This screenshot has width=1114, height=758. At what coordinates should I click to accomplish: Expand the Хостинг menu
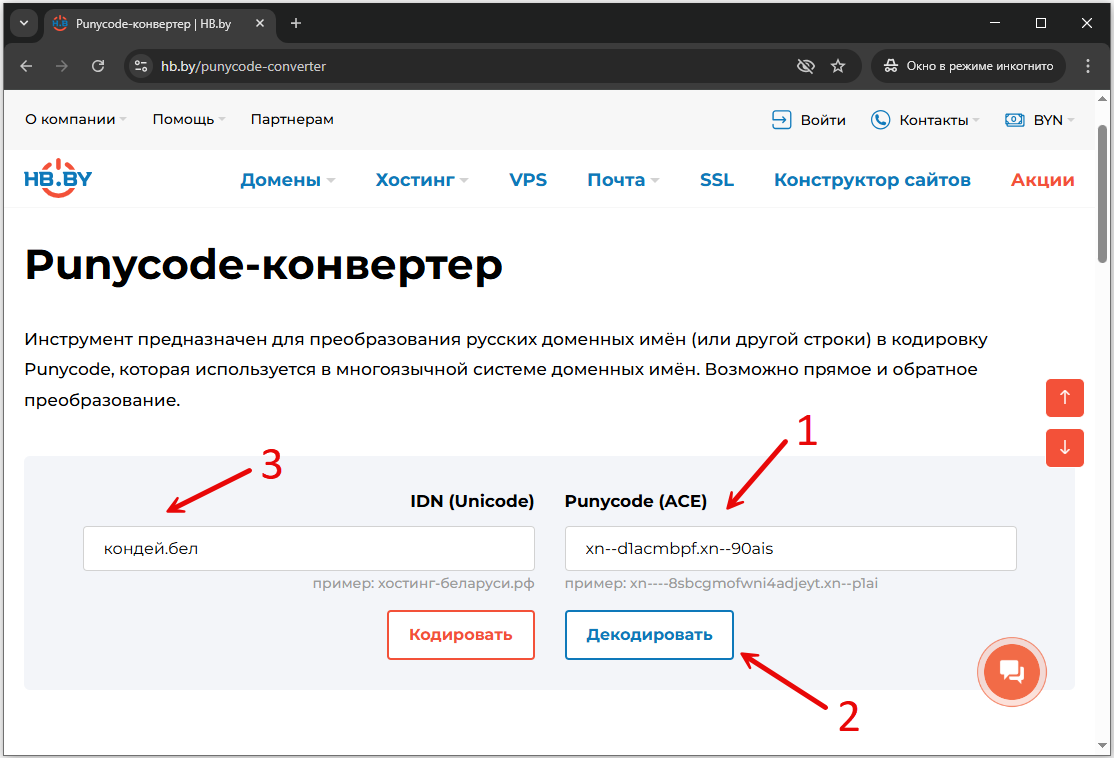tap(421, 180)
